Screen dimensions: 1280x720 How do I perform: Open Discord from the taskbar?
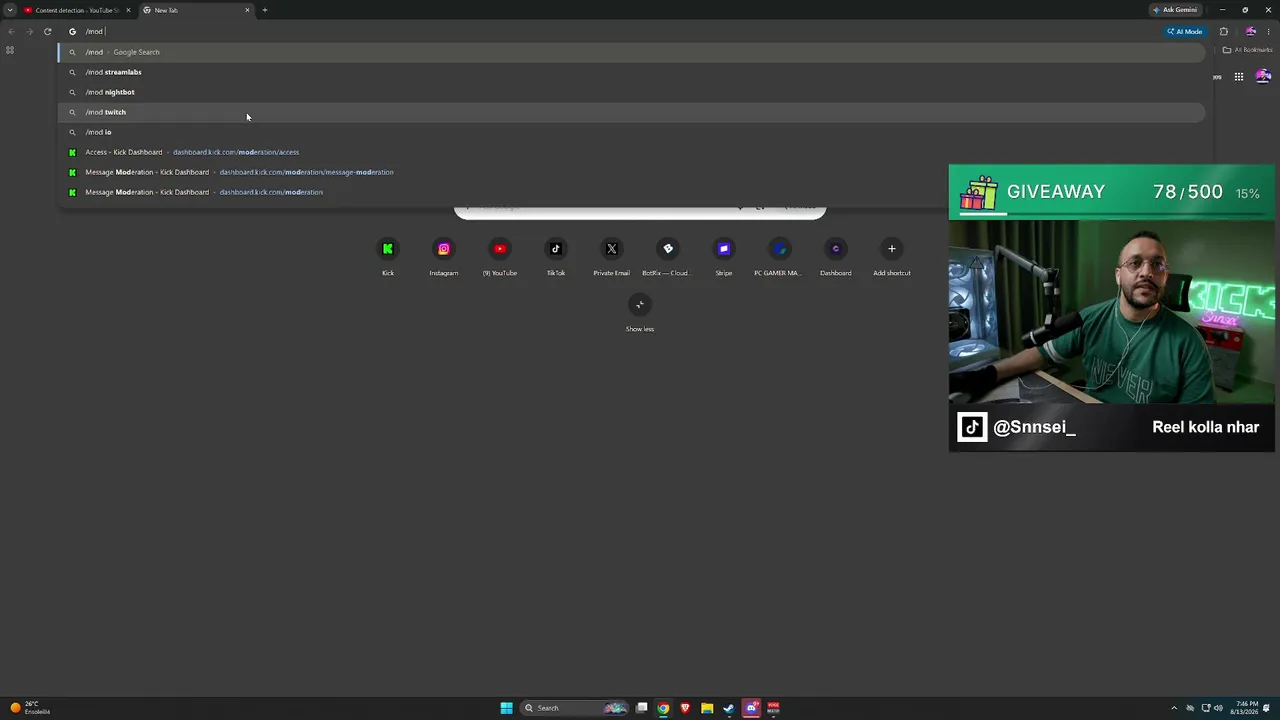tap(751, 708)
